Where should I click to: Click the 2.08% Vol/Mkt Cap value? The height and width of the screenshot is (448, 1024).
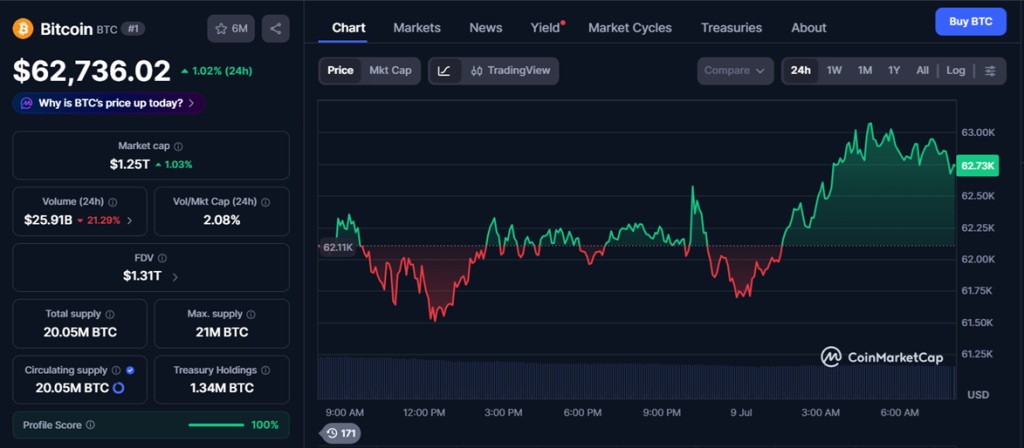tap(221, 221)
